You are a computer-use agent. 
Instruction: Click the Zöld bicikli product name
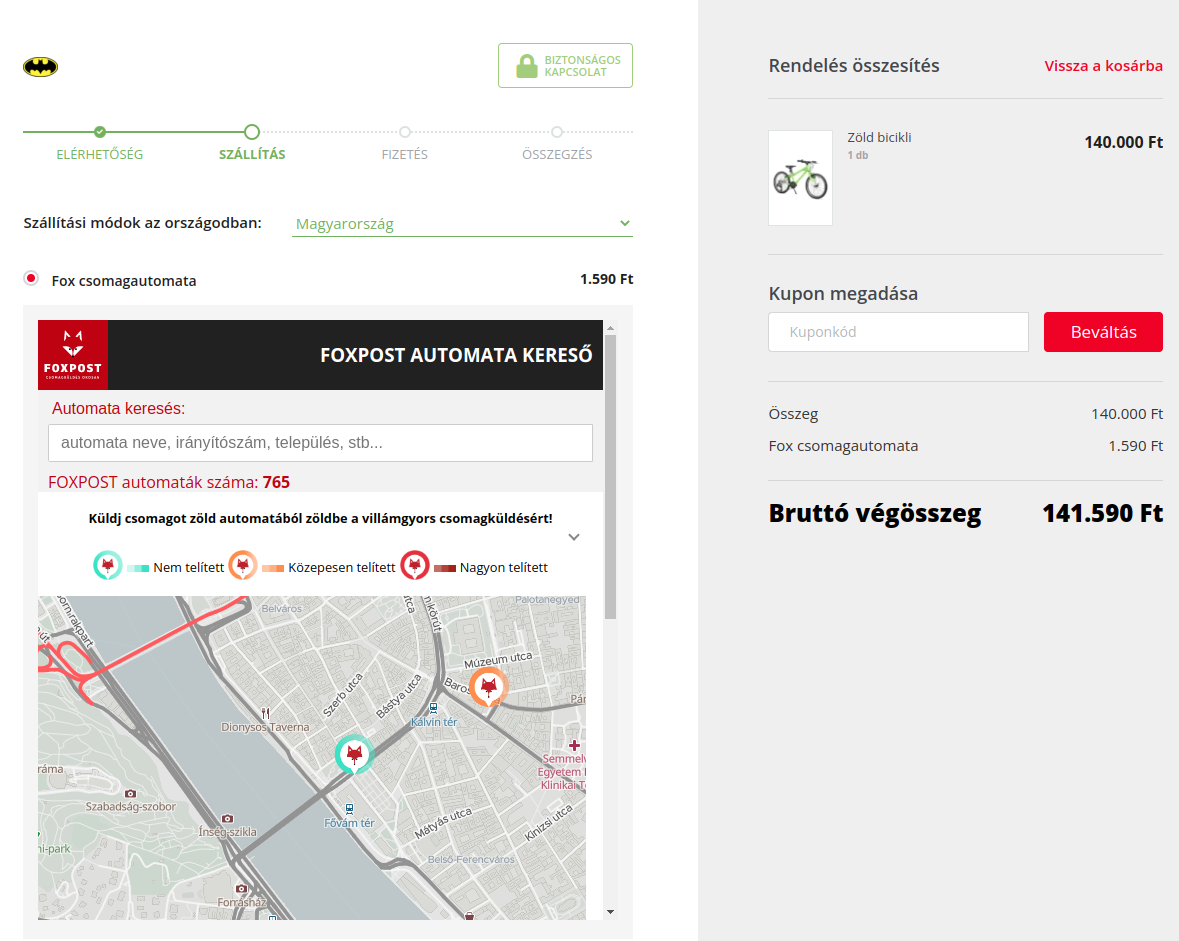point(879,138)
